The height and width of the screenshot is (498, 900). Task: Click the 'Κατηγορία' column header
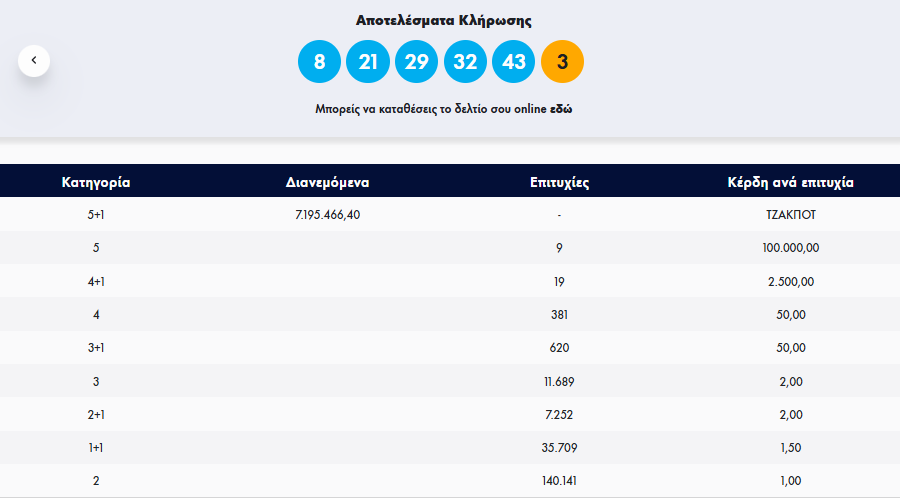pos(96,182)
